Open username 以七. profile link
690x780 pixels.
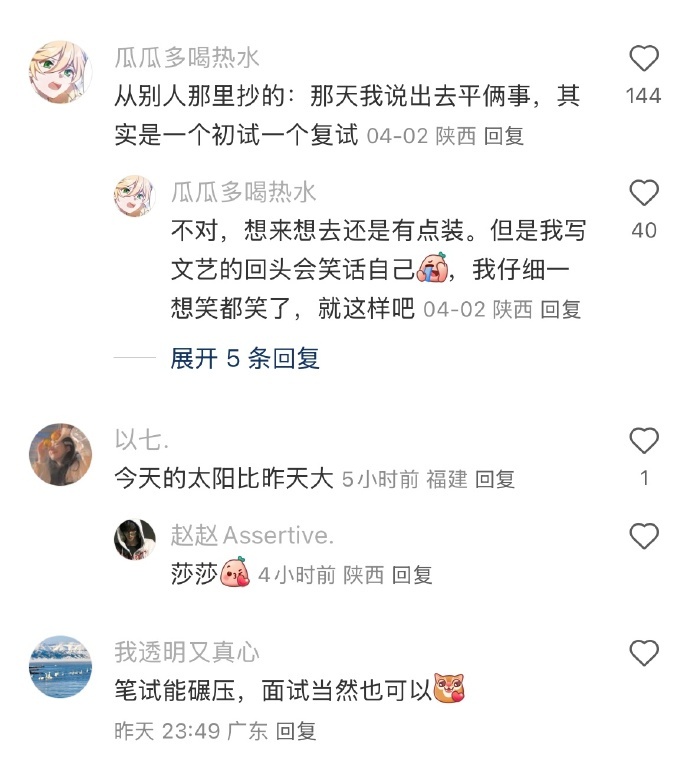coord(142,440)
